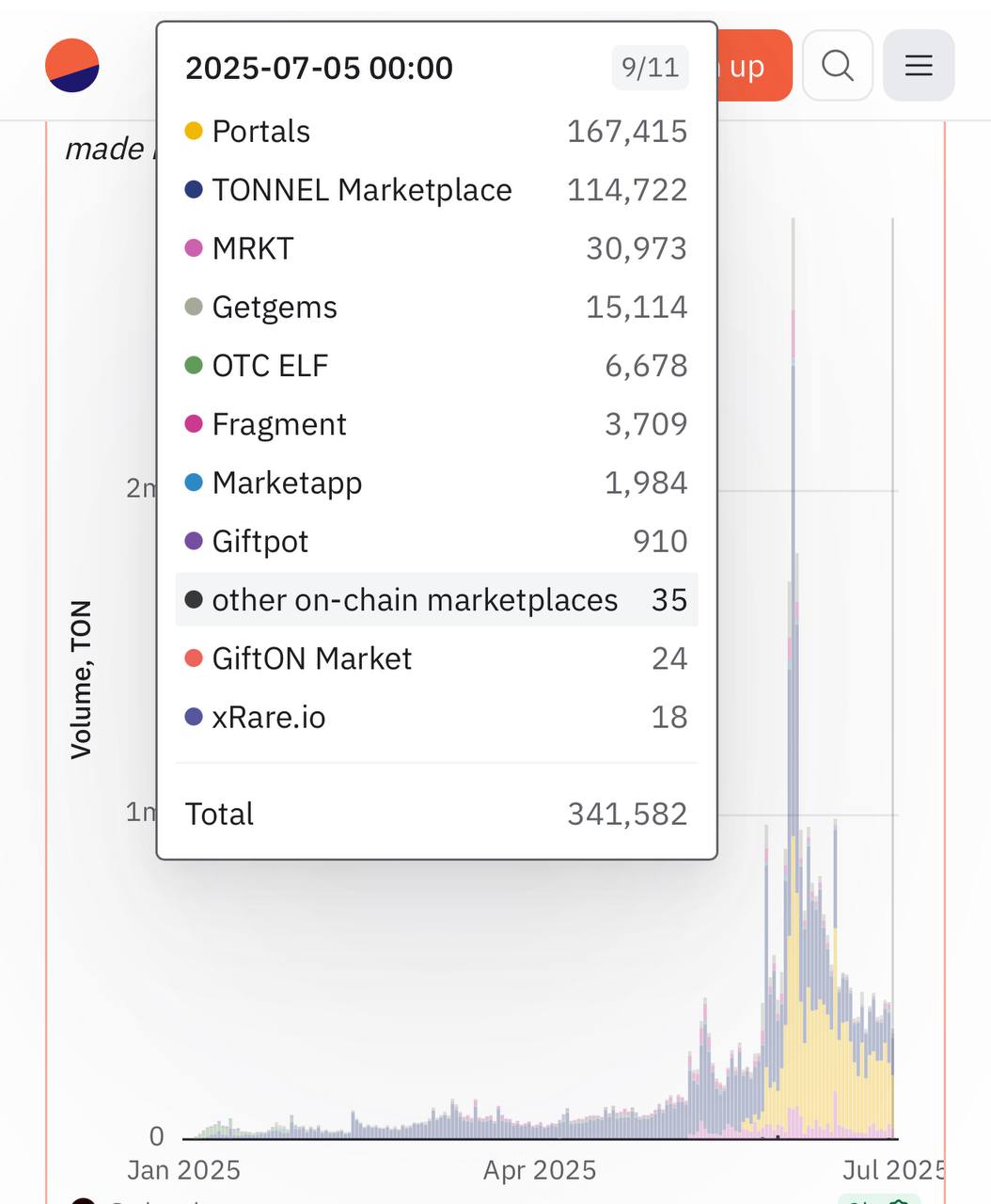Click the Fragment value 3,709

coord(646,424)
